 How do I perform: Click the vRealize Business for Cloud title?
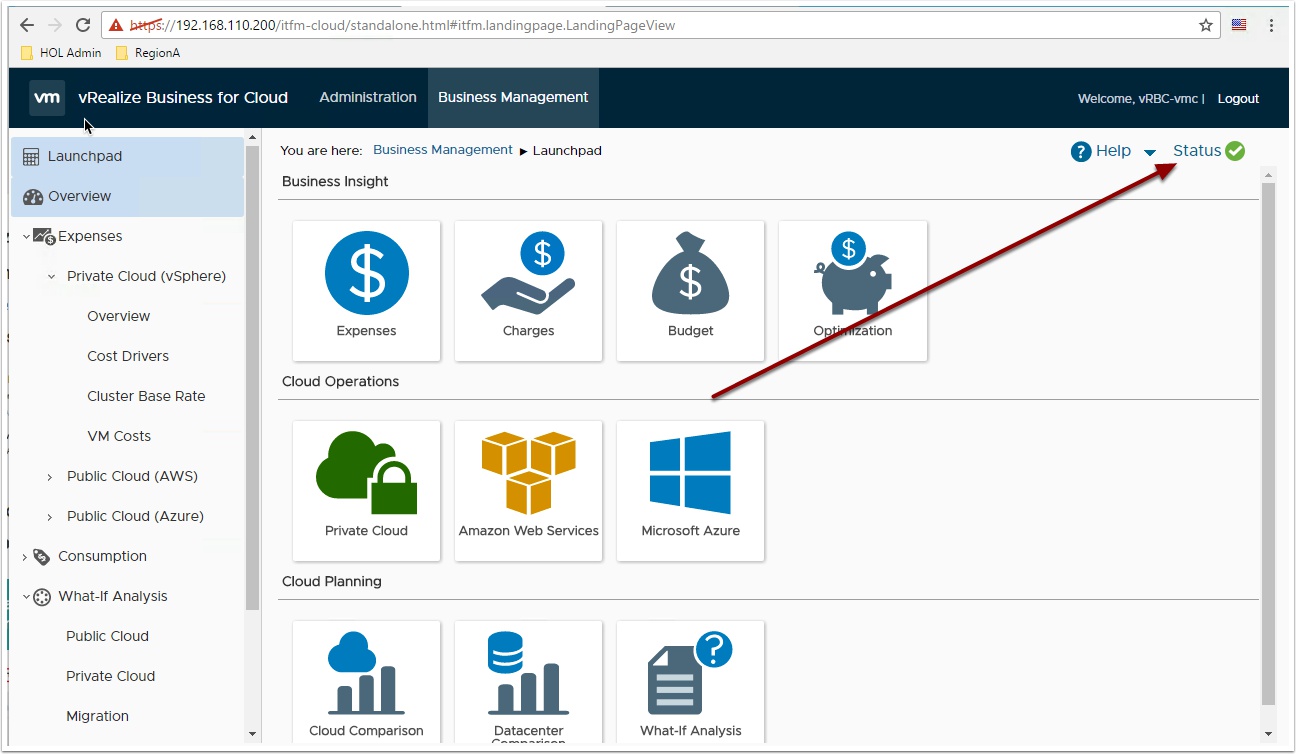click(x=183, y=97)
